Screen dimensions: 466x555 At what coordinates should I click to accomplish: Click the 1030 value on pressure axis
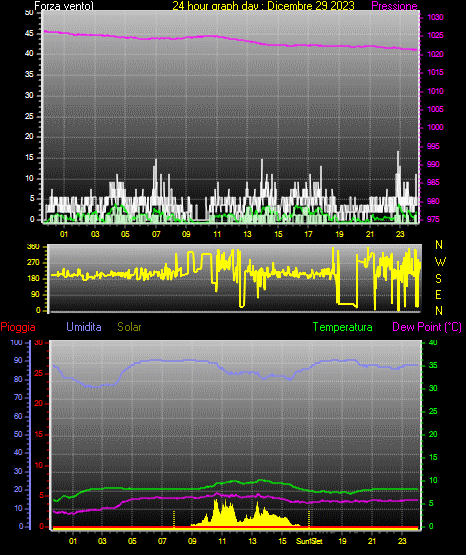(435, 17)
